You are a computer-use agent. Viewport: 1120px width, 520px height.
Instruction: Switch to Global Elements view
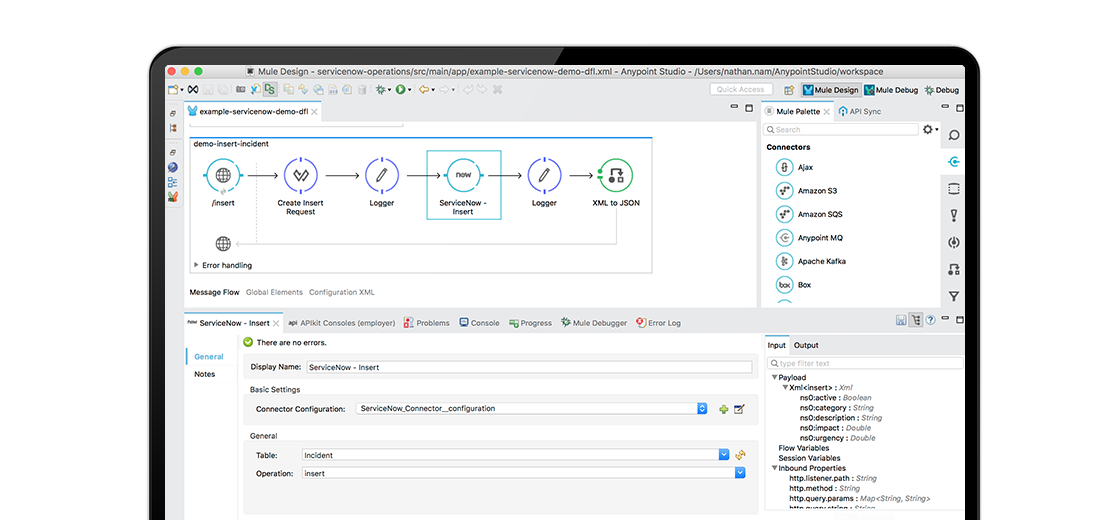tap(274, 292)
